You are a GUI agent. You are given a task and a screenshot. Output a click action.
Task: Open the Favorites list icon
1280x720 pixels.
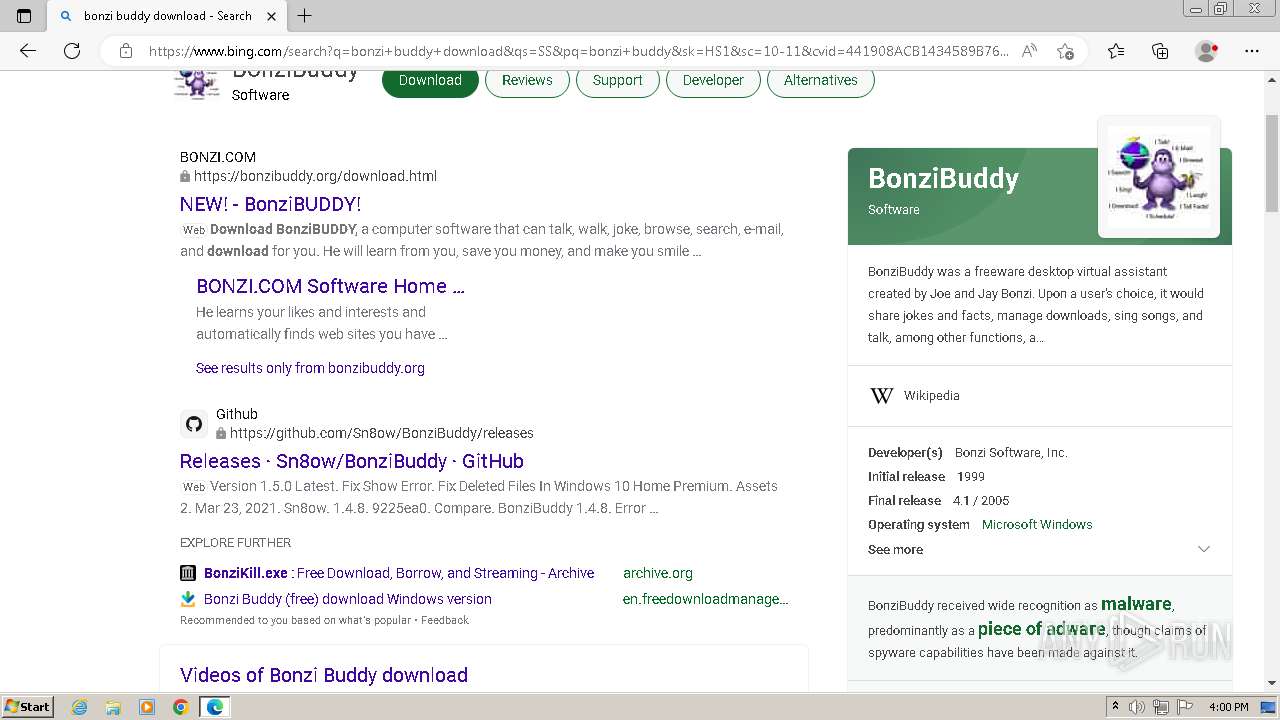[1116, 51]
